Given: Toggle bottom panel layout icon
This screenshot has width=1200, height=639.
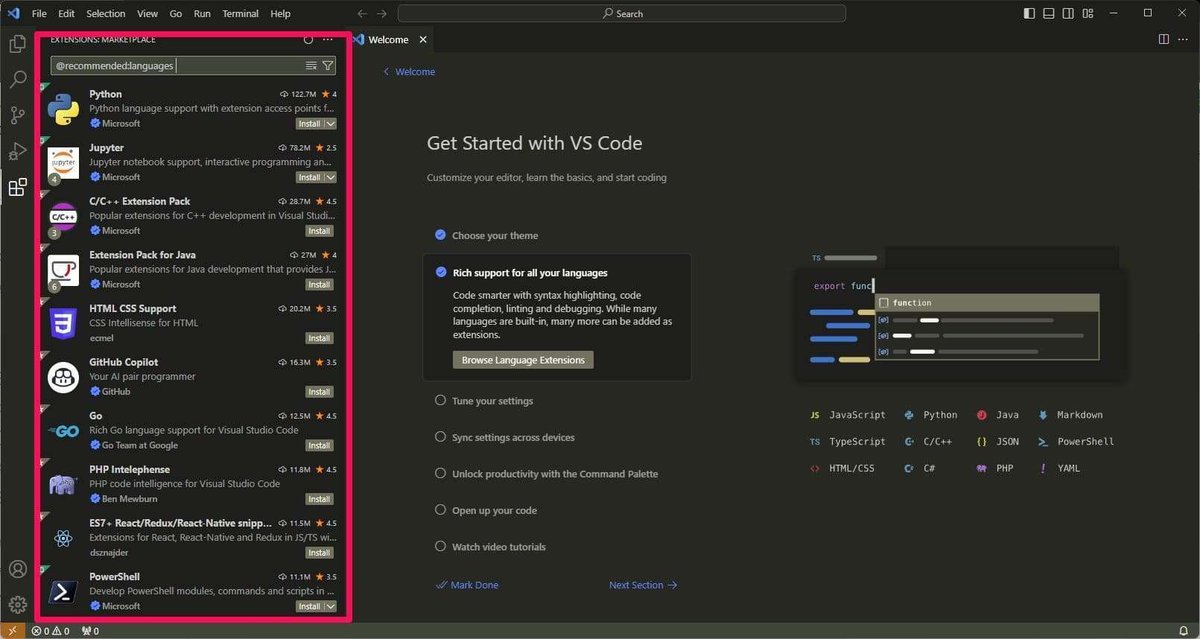Looking at the screenshot, I should pyautogui.click(x=1049, y=13).
